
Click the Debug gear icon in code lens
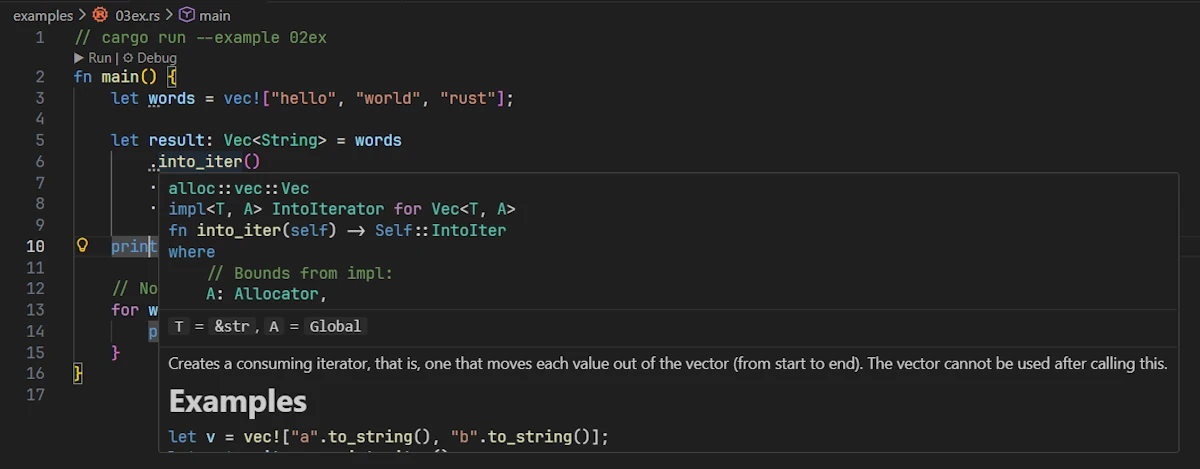point(128,58)
